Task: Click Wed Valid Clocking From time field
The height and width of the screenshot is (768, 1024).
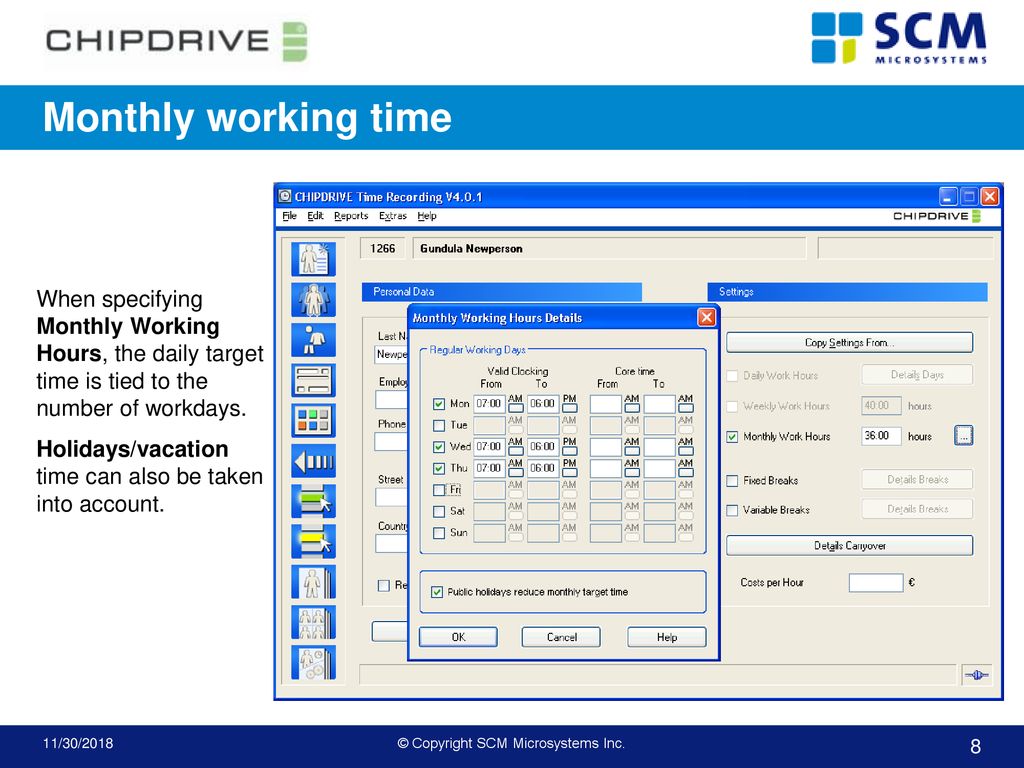Action: [489, 447]
